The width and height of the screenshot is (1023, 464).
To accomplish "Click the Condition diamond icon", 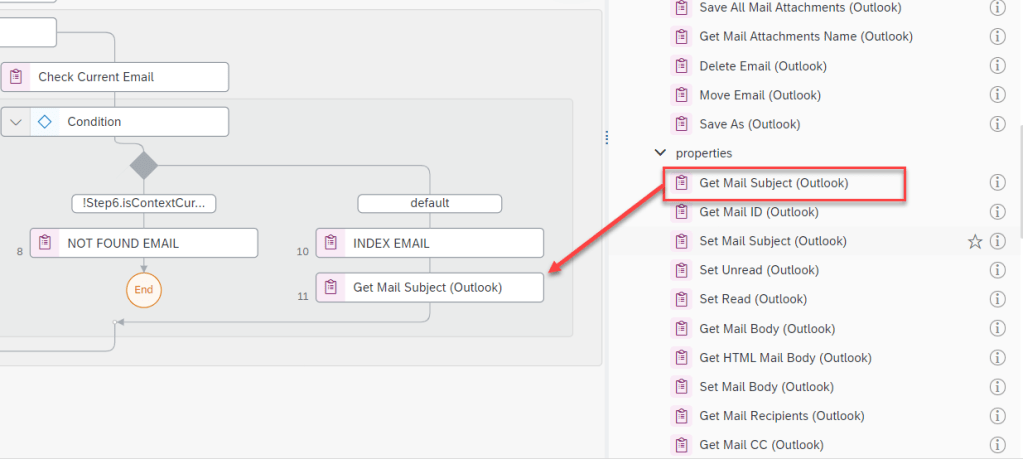I will coord(44,122).
